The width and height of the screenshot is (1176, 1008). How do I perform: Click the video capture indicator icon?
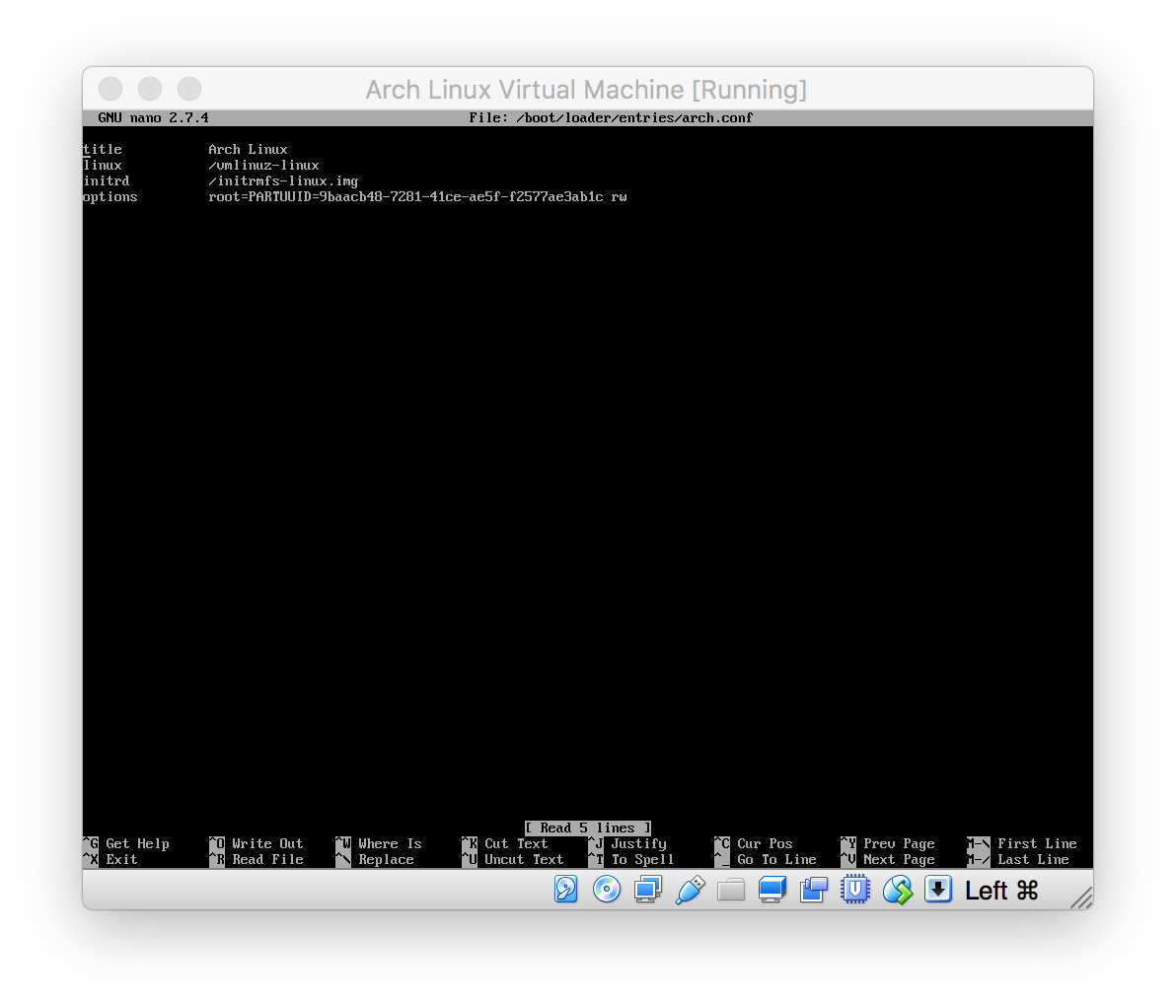pyautogui.click(x=814, y=890)
